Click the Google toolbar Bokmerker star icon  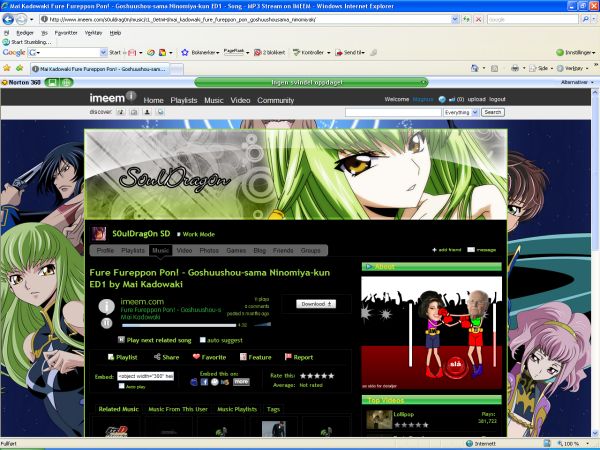pos(185,52)
